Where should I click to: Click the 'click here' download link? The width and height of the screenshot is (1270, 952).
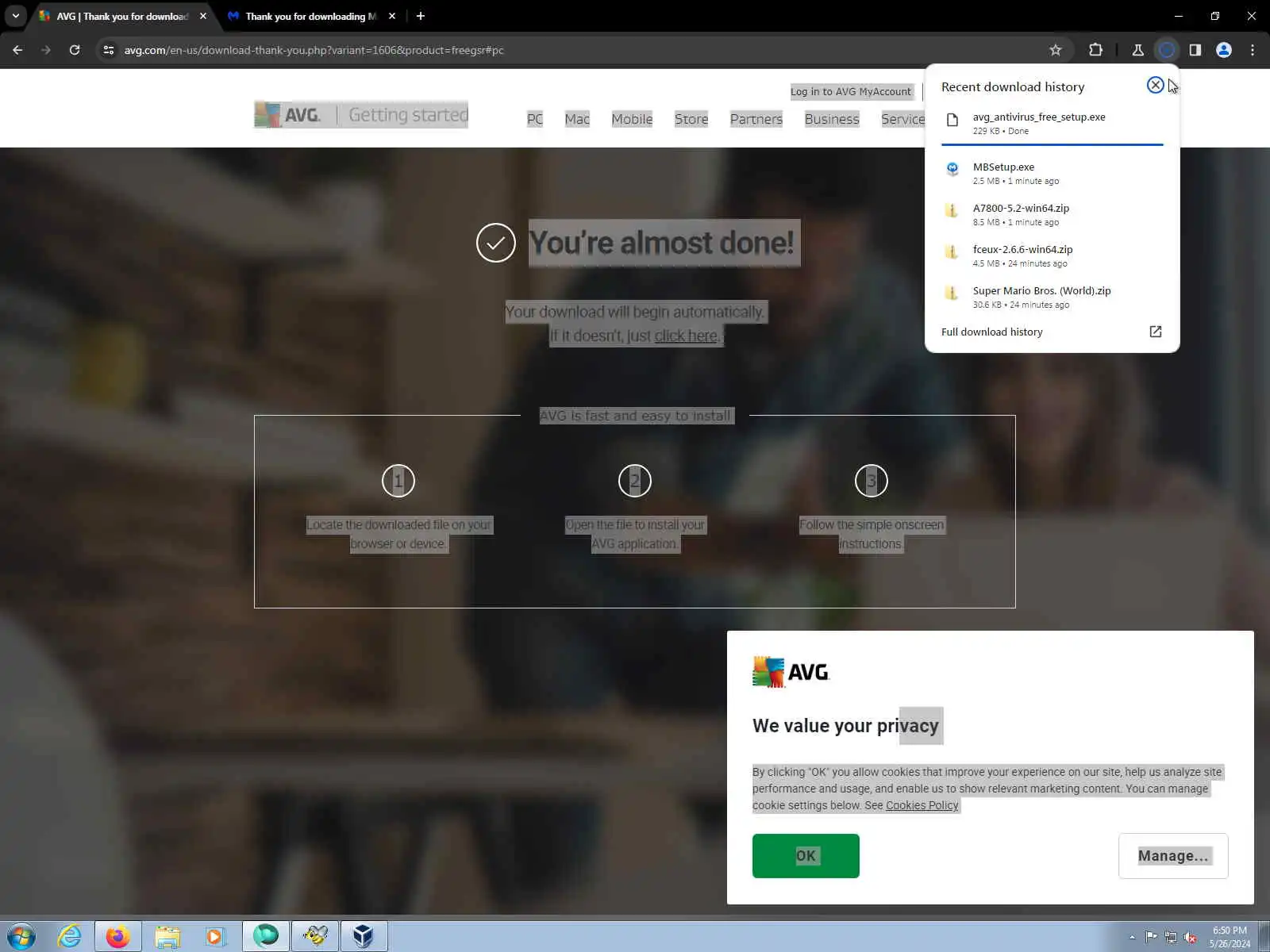coord(686,336)
